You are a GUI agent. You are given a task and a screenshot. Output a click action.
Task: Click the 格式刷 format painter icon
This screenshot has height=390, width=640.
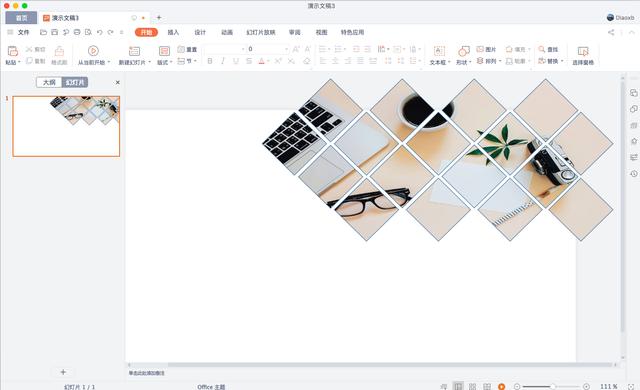tap(59, 51)
